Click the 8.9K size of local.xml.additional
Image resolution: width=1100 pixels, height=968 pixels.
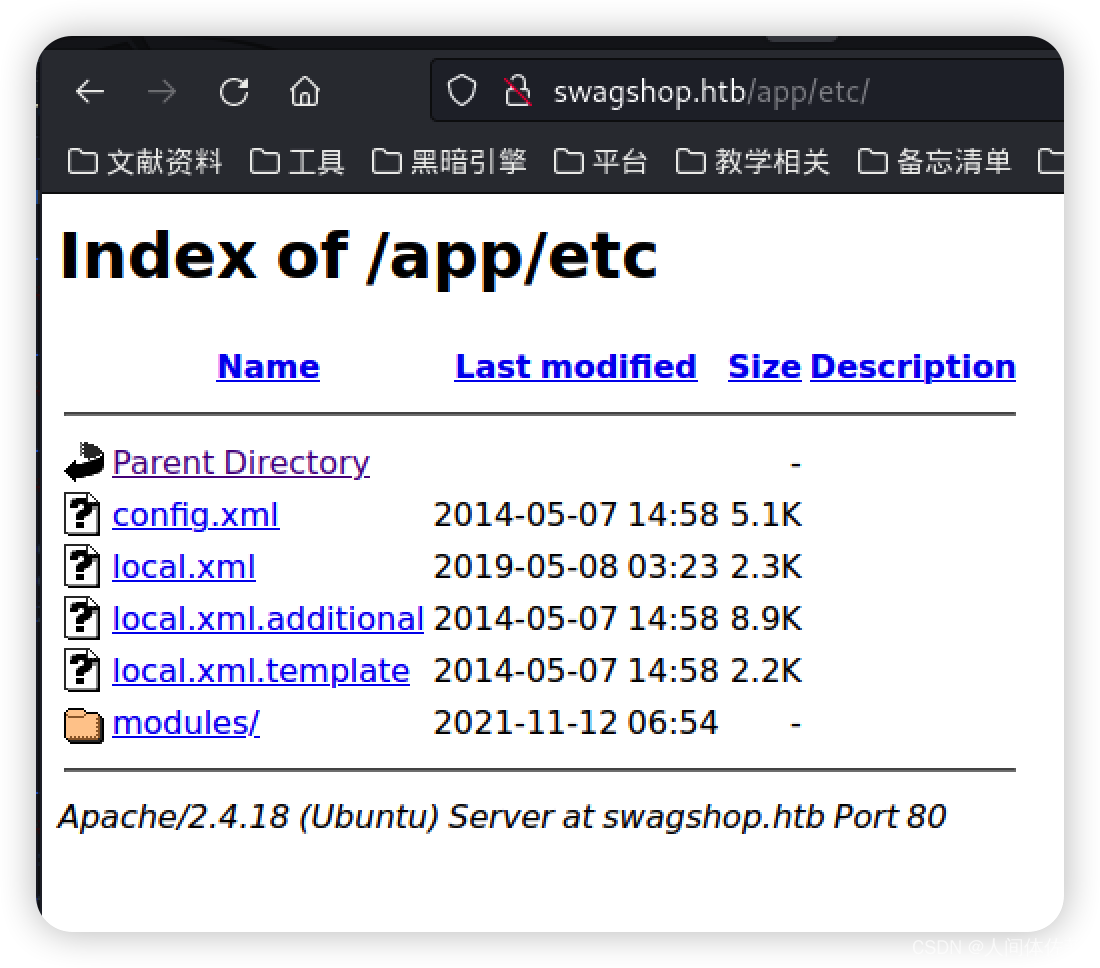765,619
